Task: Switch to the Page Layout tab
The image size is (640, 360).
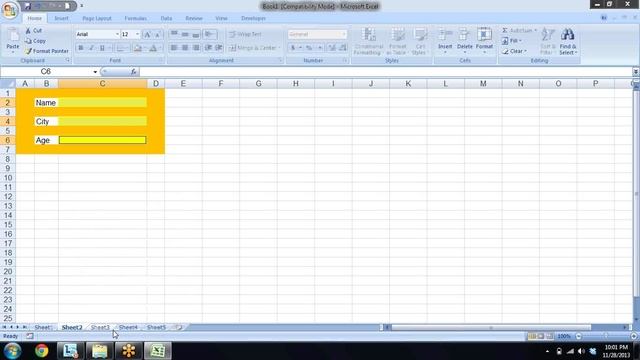Action: pyautogui.click(x=97, y=18)
